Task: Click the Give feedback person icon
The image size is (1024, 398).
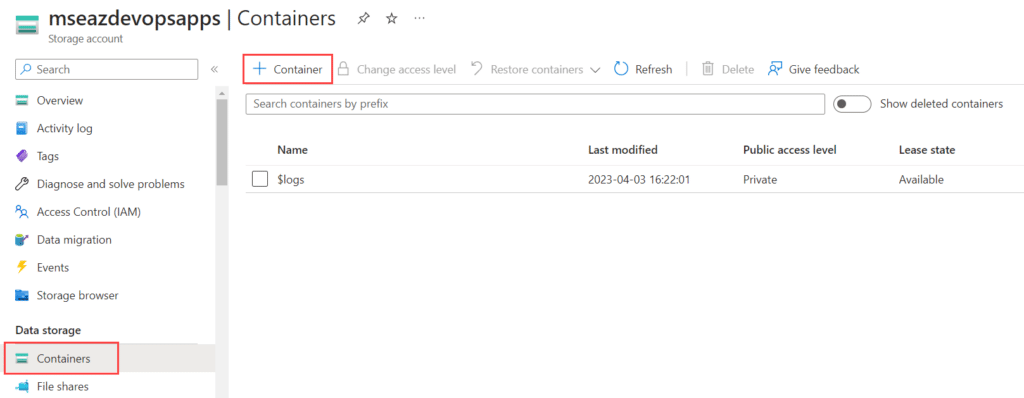Action: [775, 69]
